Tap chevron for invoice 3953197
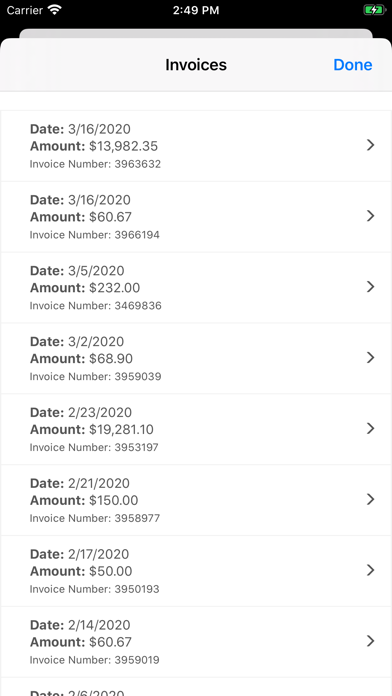Viewport: 392px width, 696px height. [x=370, y=428]
